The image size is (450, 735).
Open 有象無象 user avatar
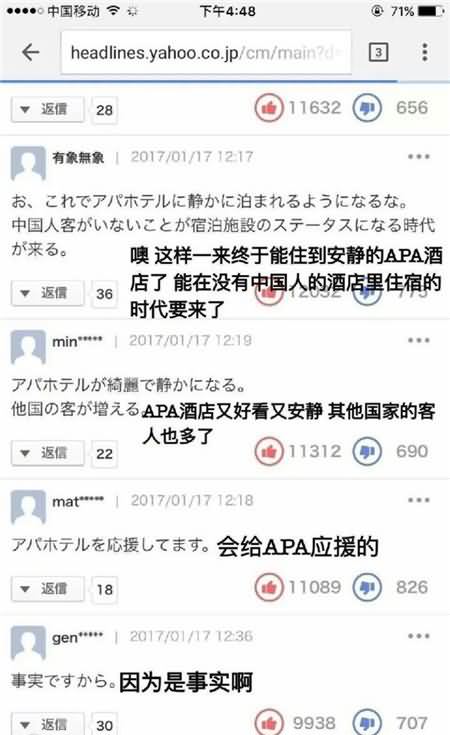[28, 164]
